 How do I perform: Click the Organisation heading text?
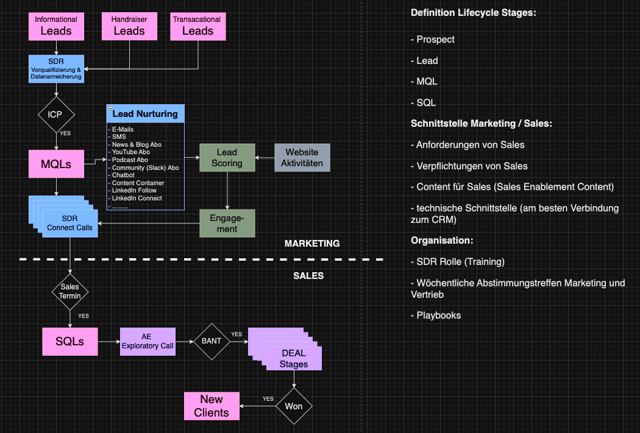[441, 240]
